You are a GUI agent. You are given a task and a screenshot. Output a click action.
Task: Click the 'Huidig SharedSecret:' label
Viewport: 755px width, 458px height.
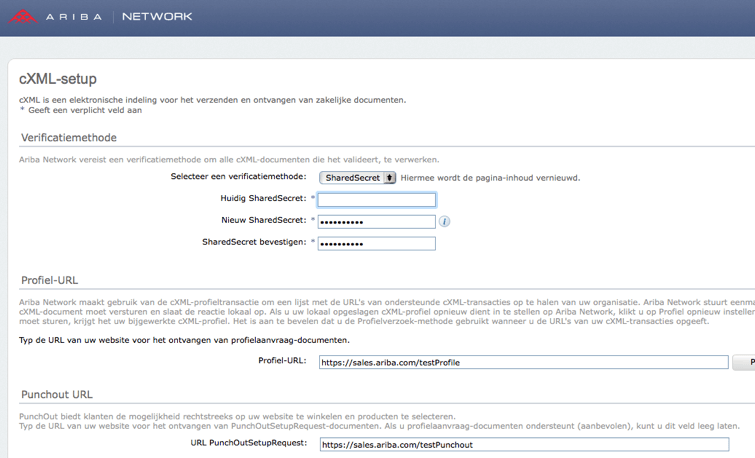(x=263, y=198)
